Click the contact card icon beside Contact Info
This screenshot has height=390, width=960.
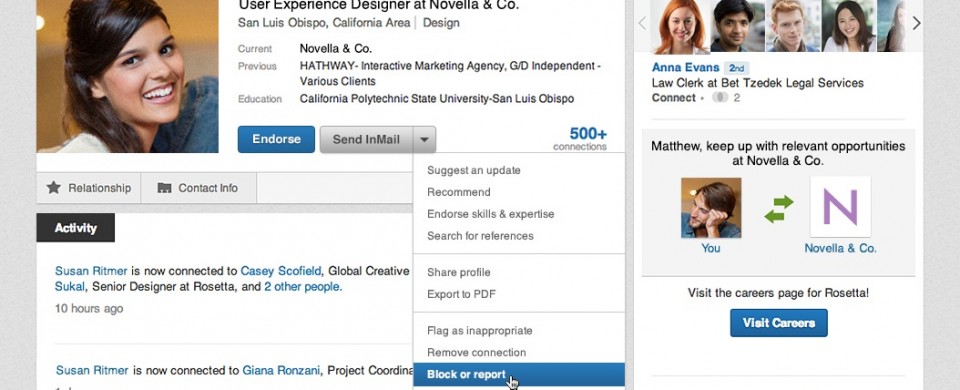164,188
